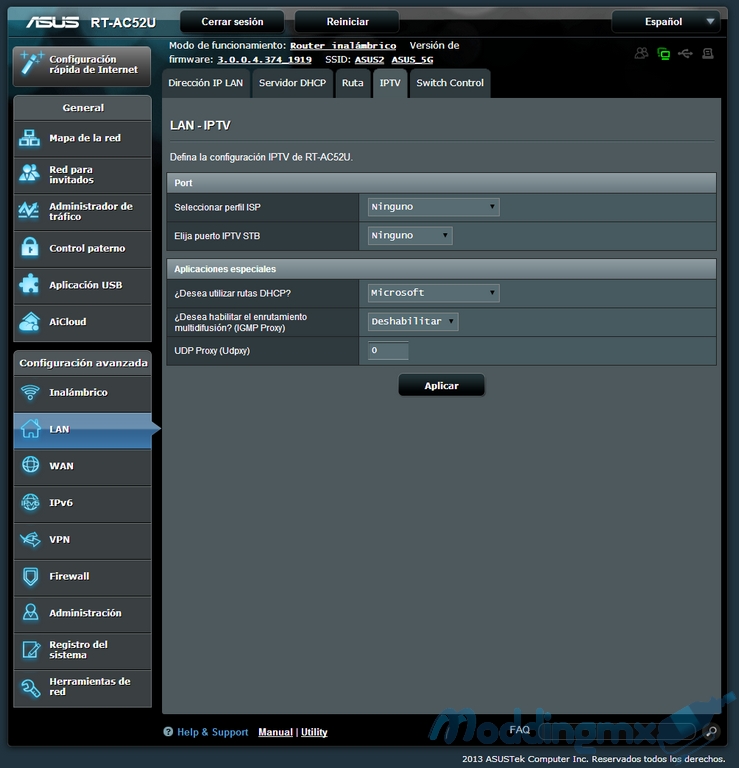Image resolution: width=739 pixels, height=768 pixels.
Task: Open the Manual link
Action: pyautogui.click(x=275, y=732)
